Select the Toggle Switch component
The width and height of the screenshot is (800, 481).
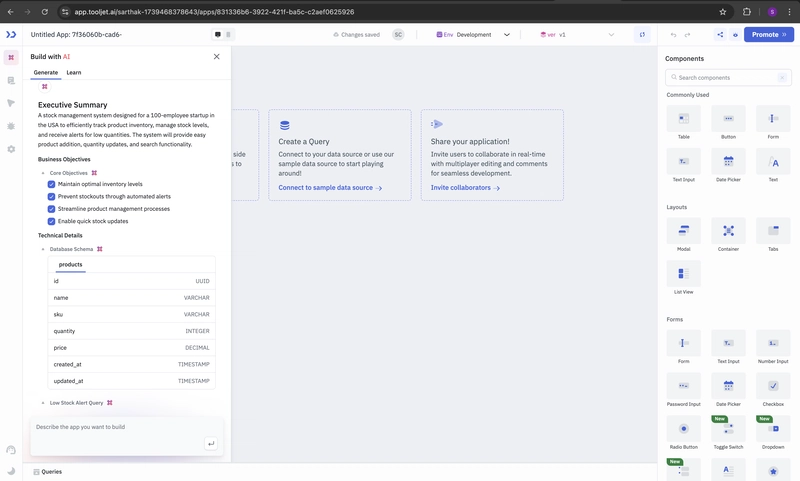(x=729, y=433)
